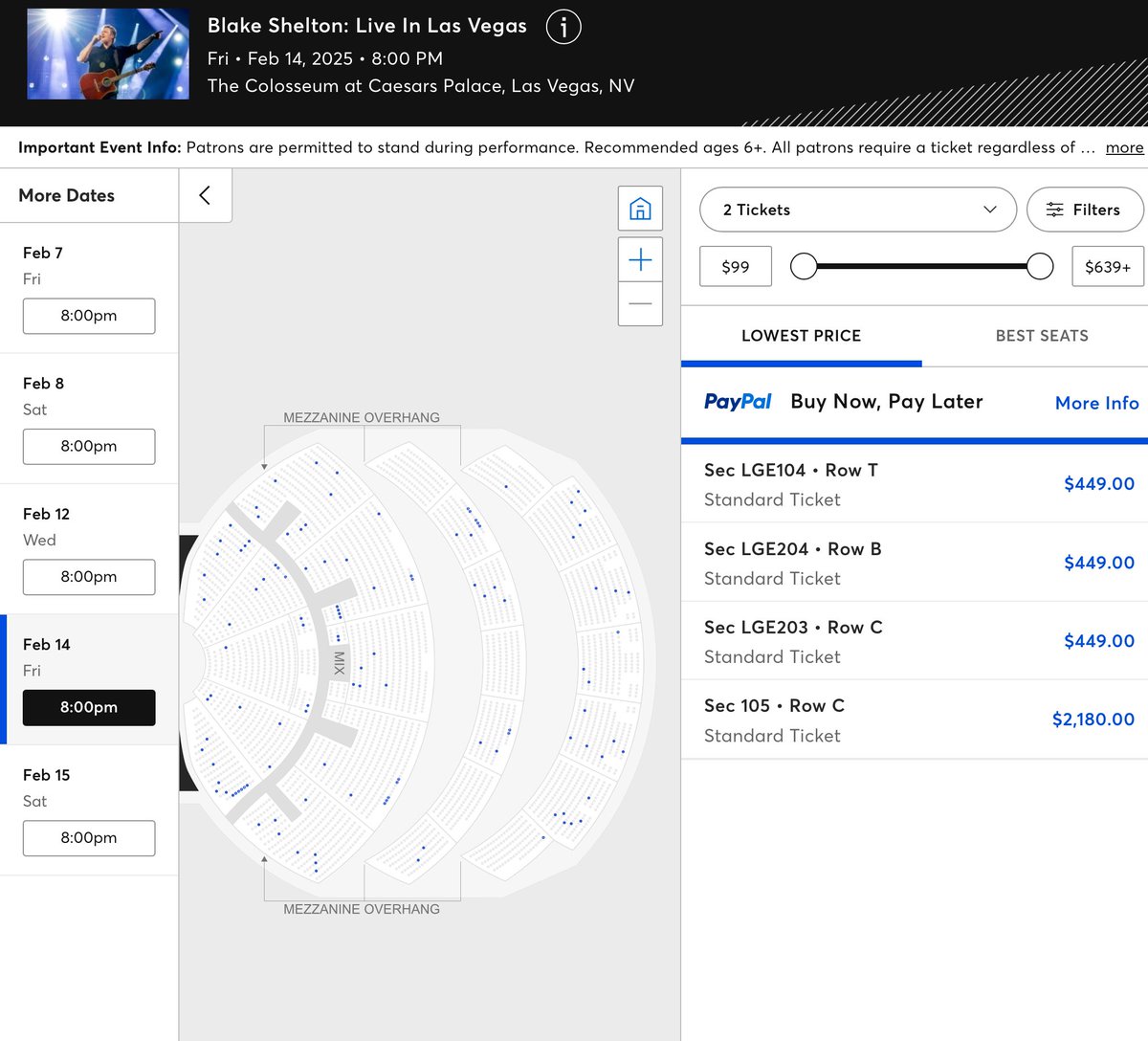
Task: Click the More Dates heading
Action: tap(67, 195)
